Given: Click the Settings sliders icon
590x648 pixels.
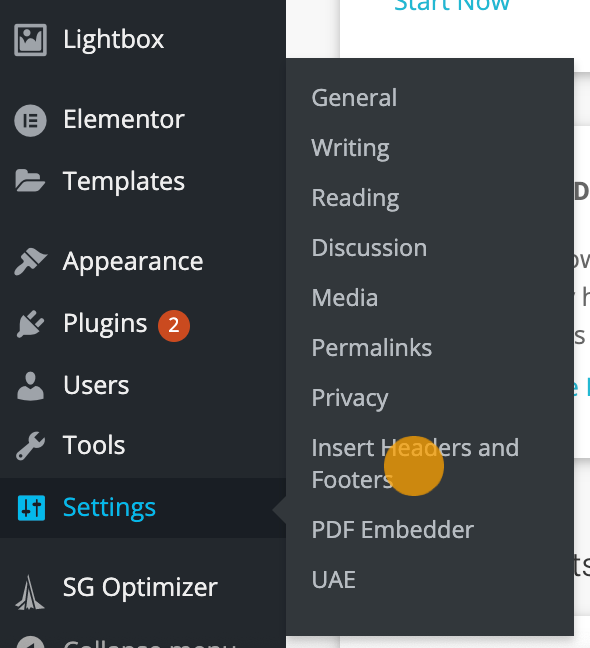Looking at the screenshot, I should coord(31,507).
